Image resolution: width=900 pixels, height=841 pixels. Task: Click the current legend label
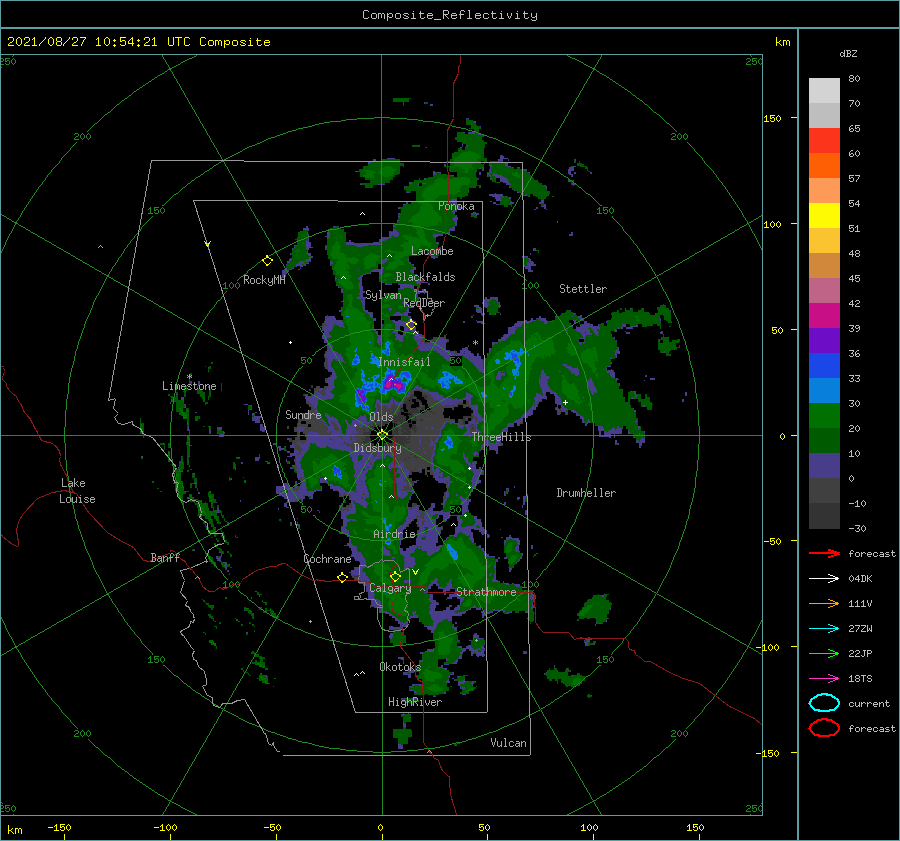pyautogui.click(x=868, y=704)
